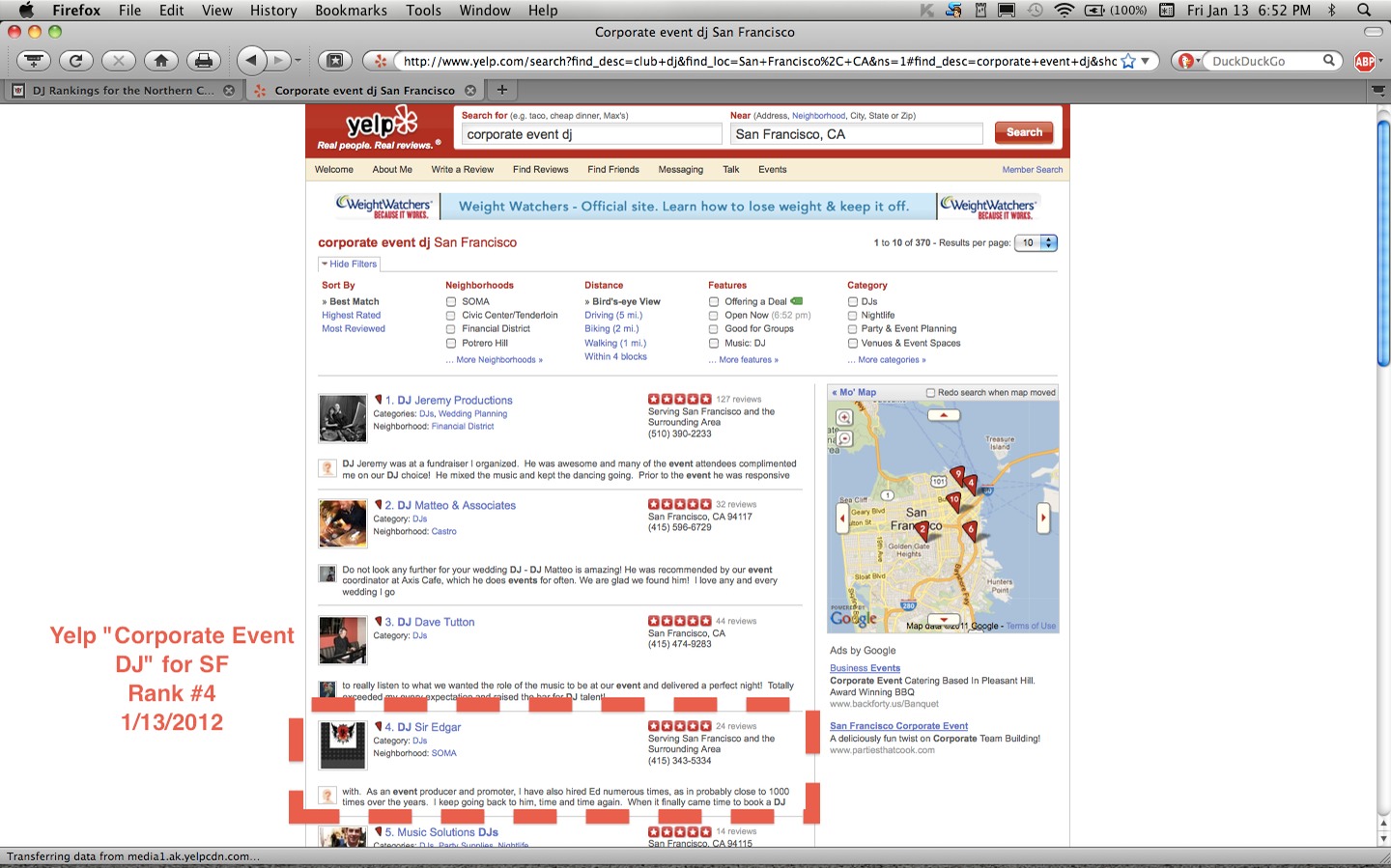The width and height of the screenshot is (1391, 868).
Task: Go to the browser home page
Action: click(161, 61)
